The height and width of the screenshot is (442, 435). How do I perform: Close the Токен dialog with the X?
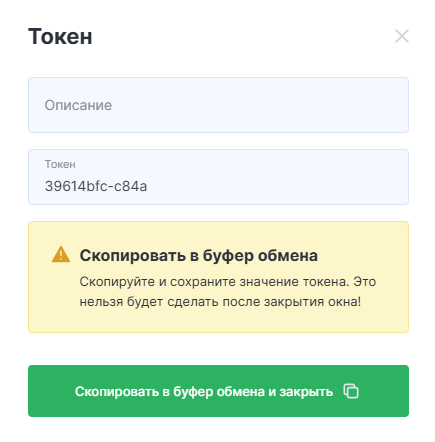click(402, 36)
